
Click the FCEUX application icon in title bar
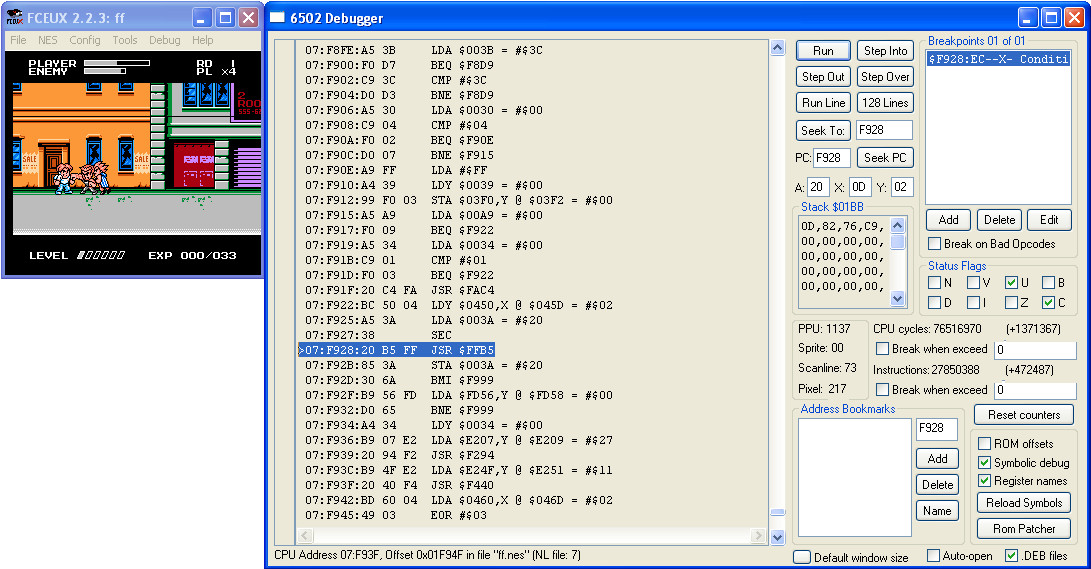14,17
